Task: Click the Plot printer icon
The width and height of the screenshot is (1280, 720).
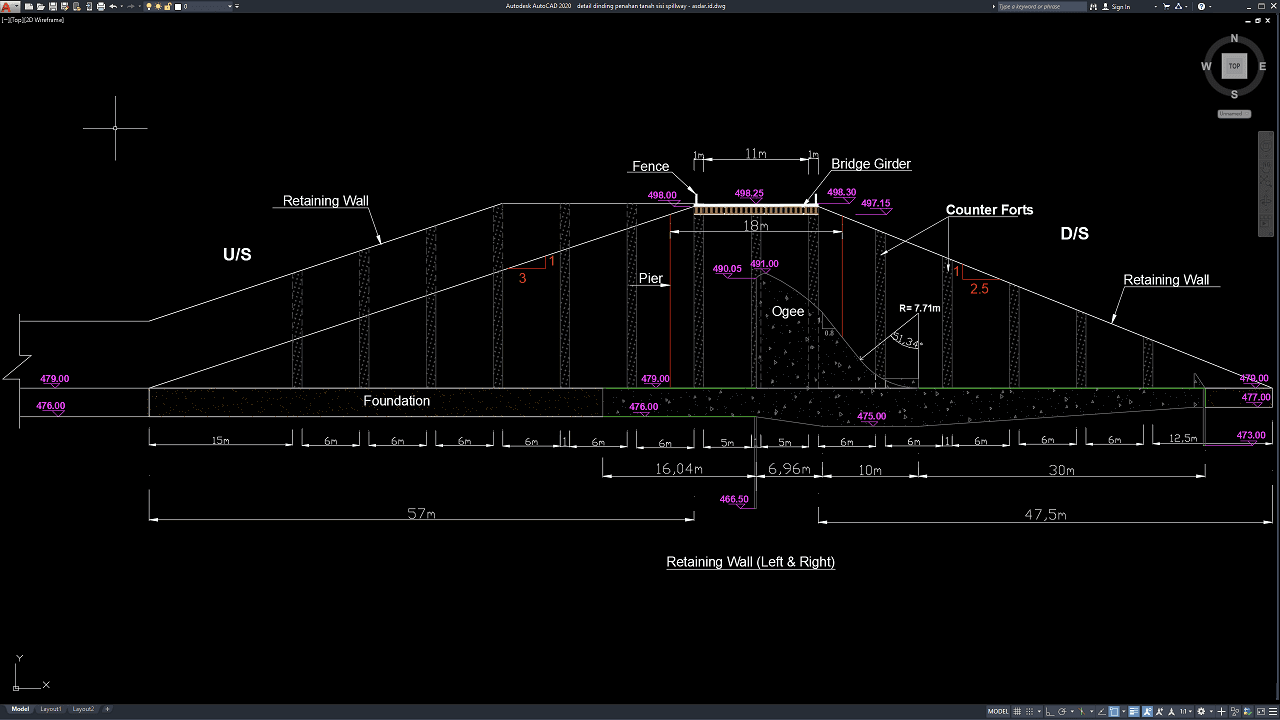Action: [x=99, y=6]
